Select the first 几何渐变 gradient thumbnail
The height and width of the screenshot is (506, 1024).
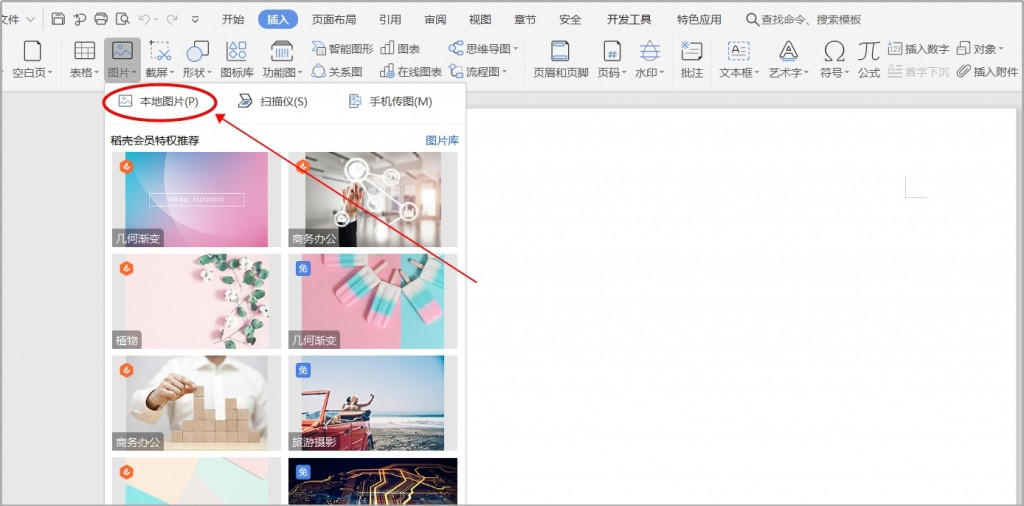(196, 199)
